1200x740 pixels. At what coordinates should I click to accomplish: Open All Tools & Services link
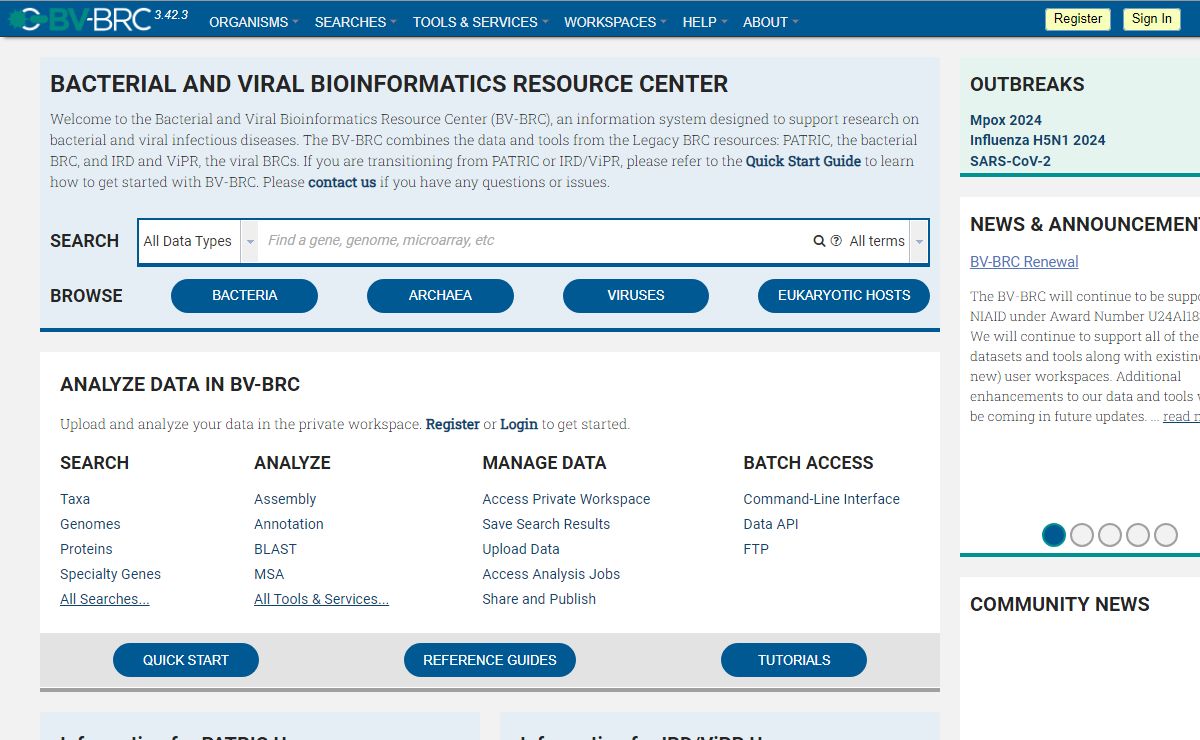click(321, 599)
